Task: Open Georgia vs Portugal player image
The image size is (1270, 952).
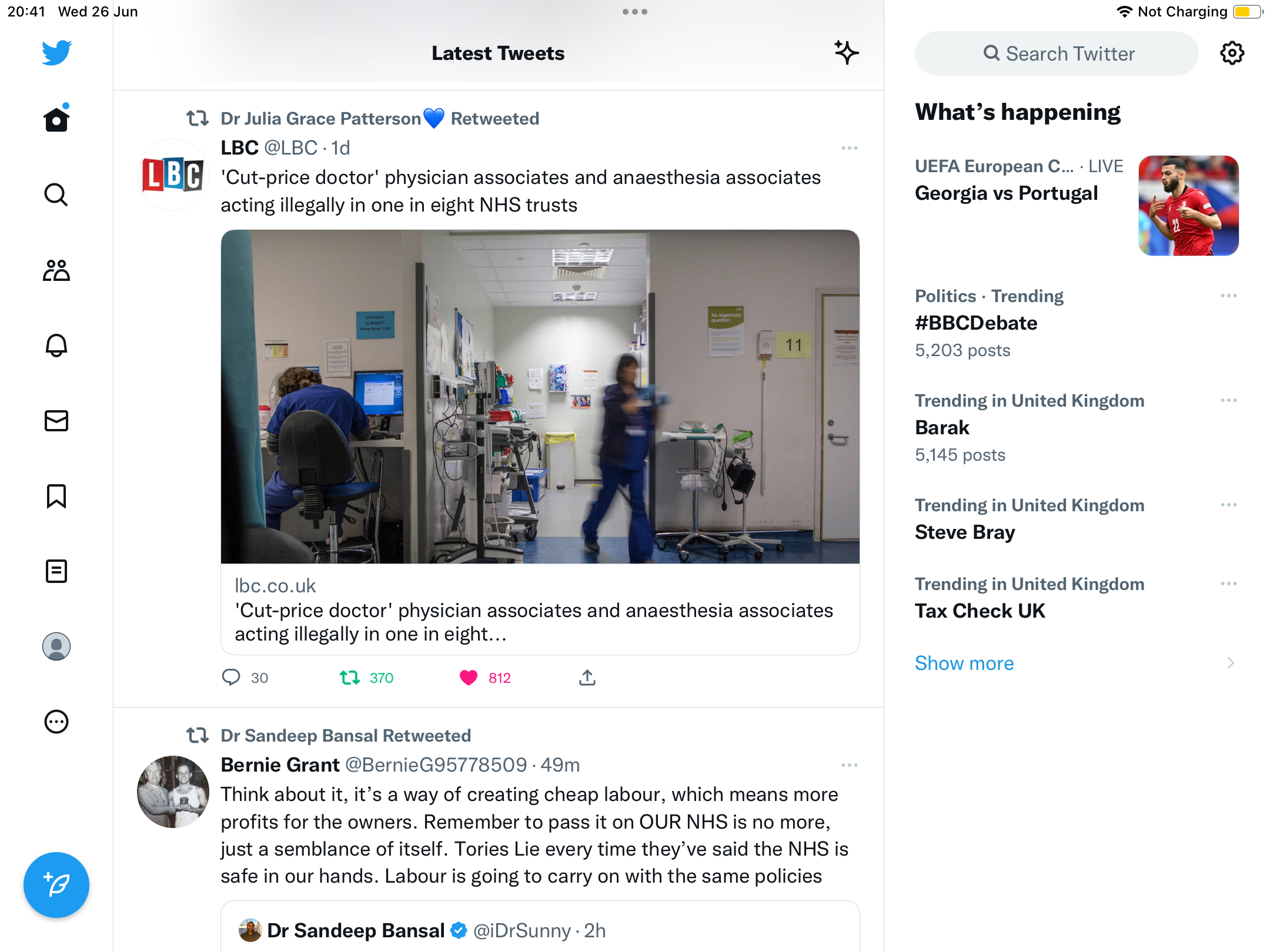Action: 1188,206
